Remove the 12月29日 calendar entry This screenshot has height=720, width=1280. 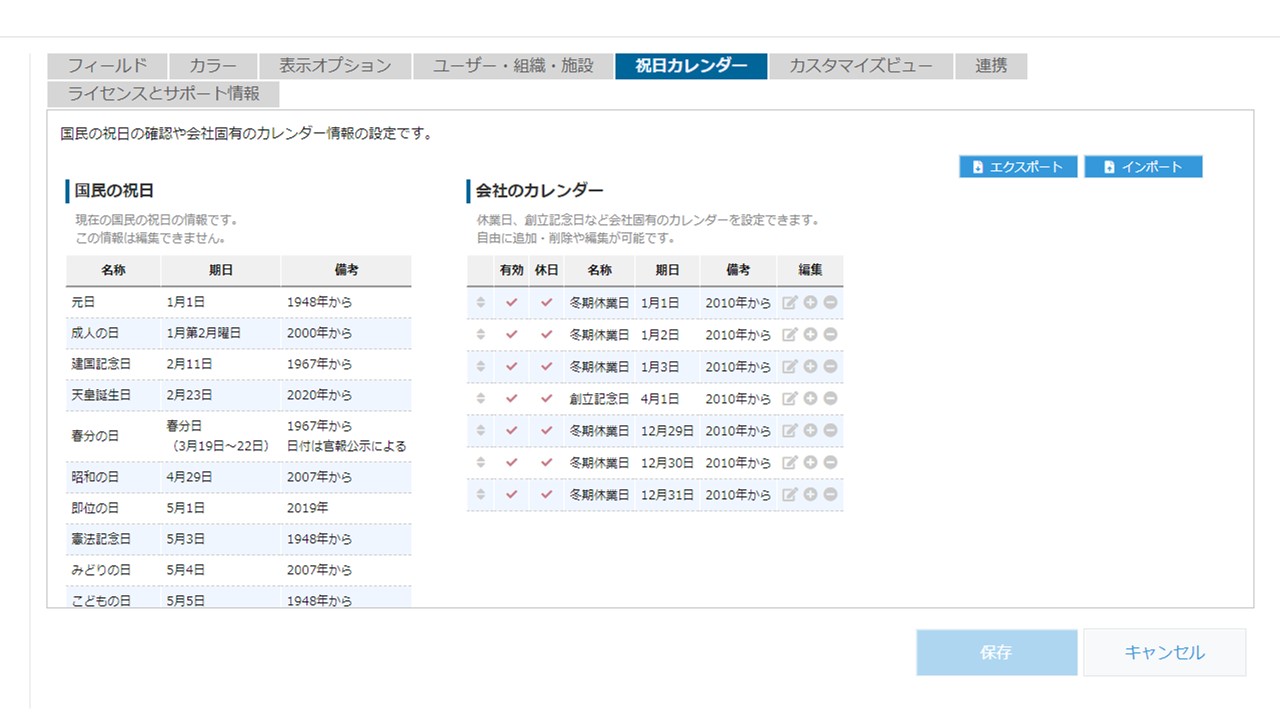(830, 431)
